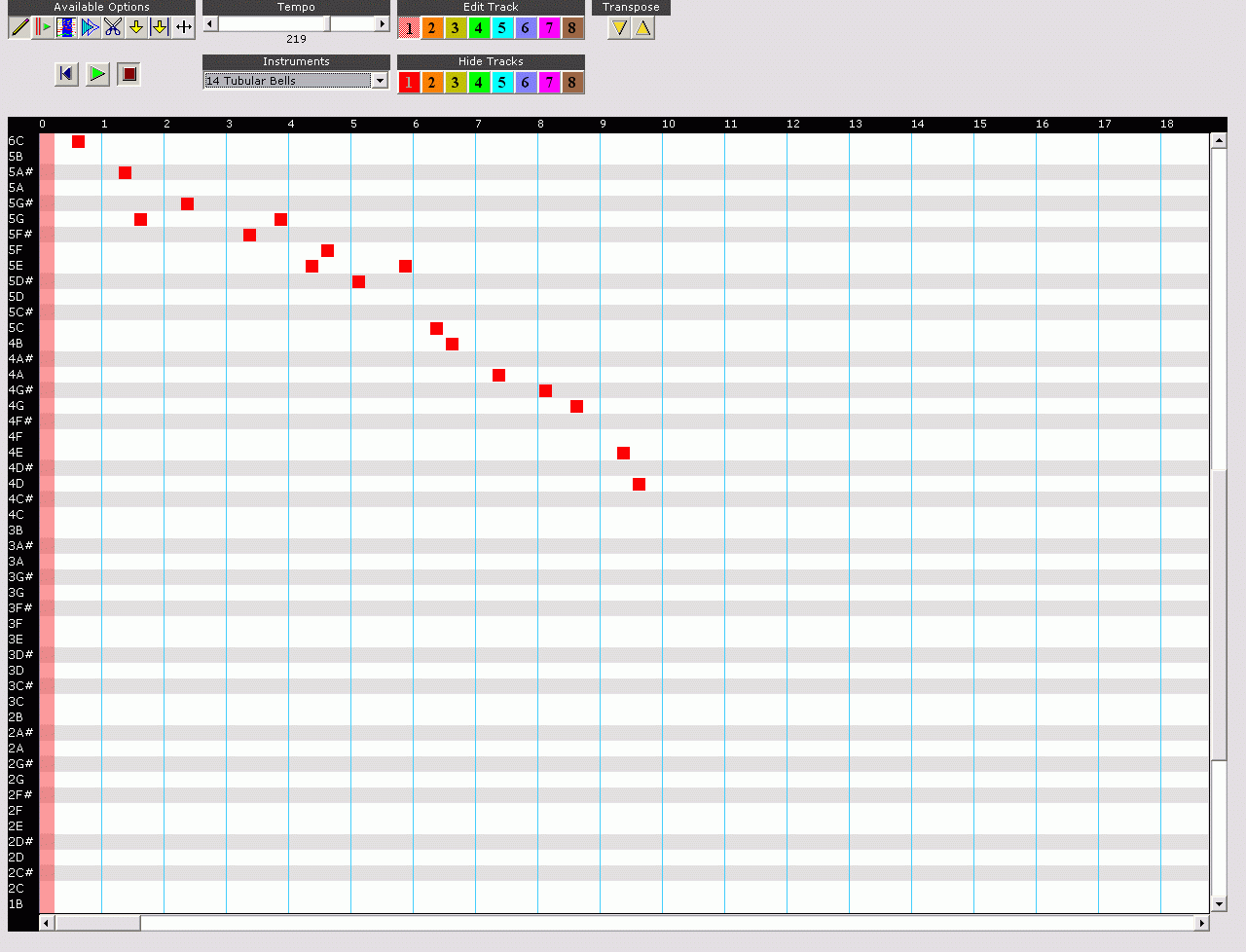
Task: Select the yellow down arrow tool
Action: tap(136, 28)
